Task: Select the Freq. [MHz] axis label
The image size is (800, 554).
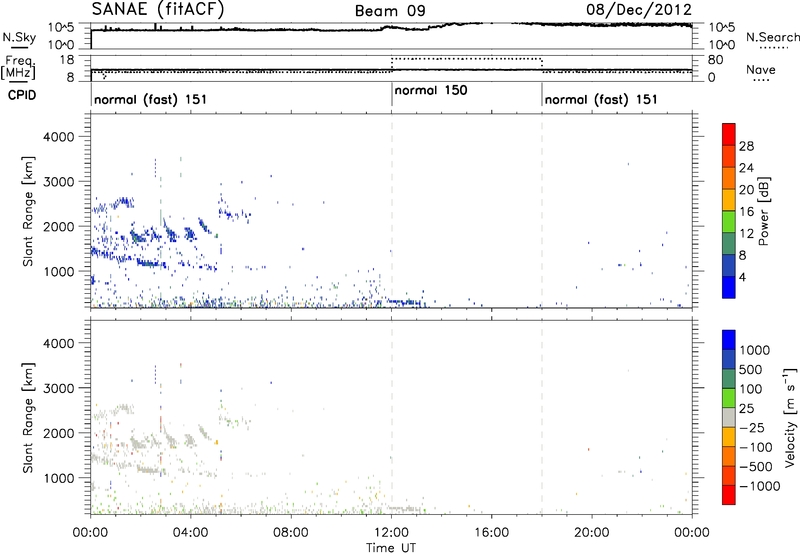Action: pyautogui.click(x=19, y=68)
